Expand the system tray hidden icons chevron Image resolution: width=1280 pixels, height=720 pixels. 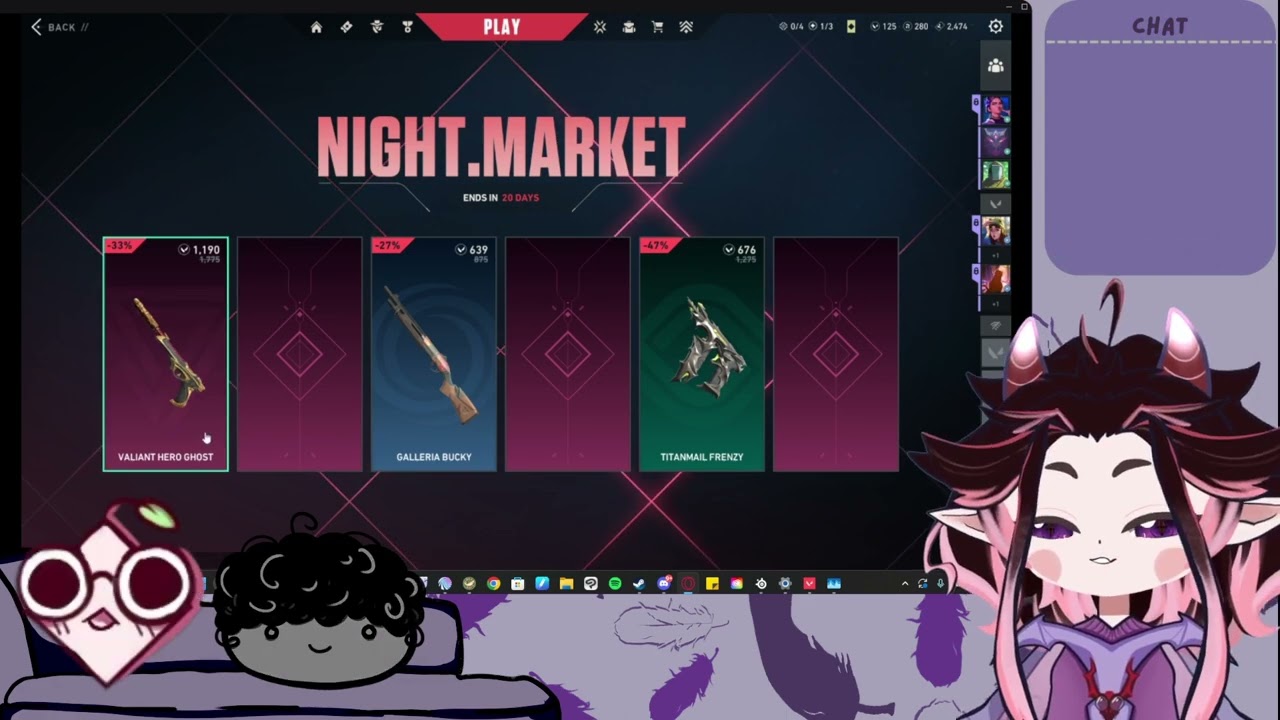click(905, 583)
